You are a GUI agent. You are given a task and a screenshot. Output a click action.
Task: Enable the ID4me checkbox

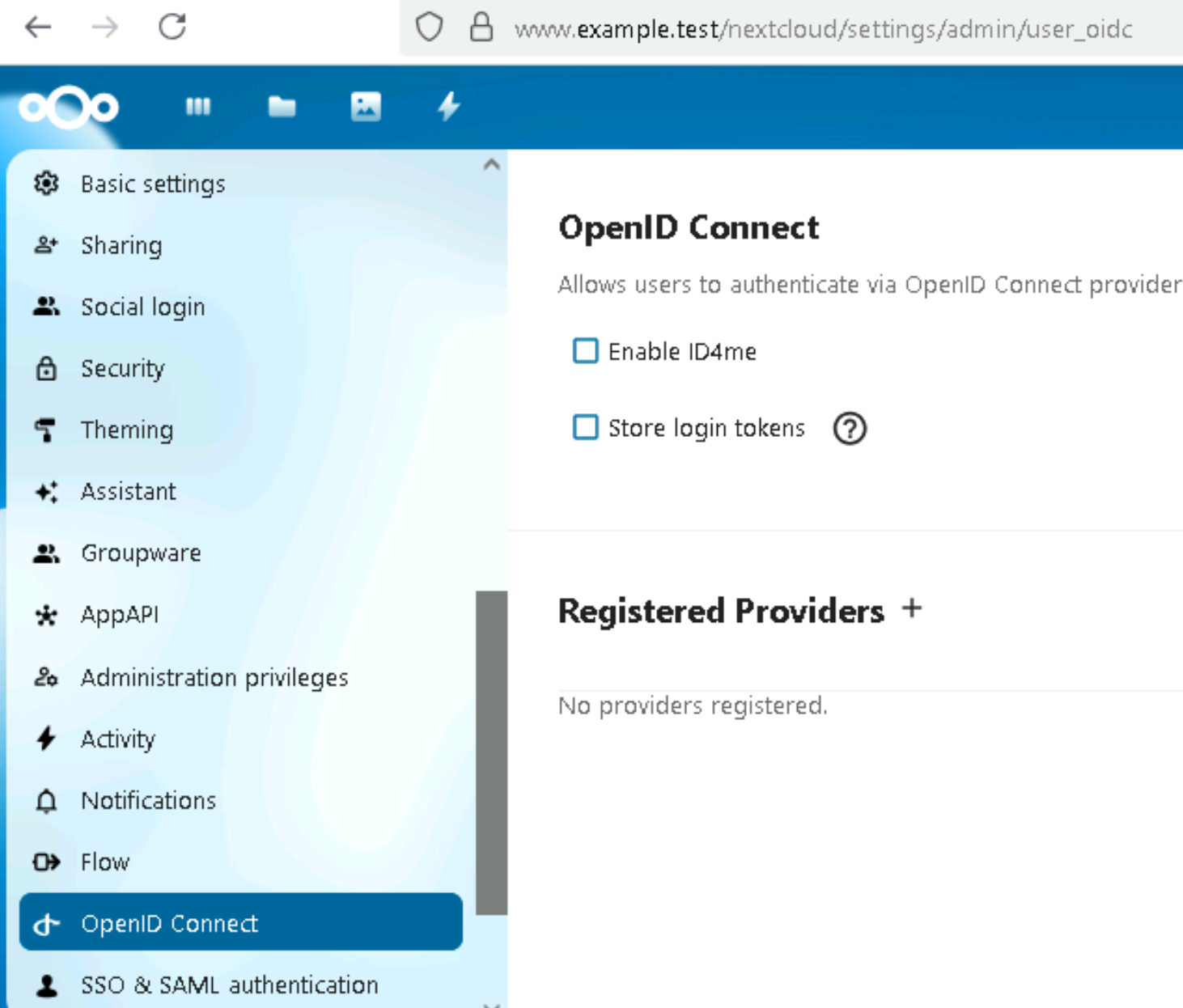585,351
